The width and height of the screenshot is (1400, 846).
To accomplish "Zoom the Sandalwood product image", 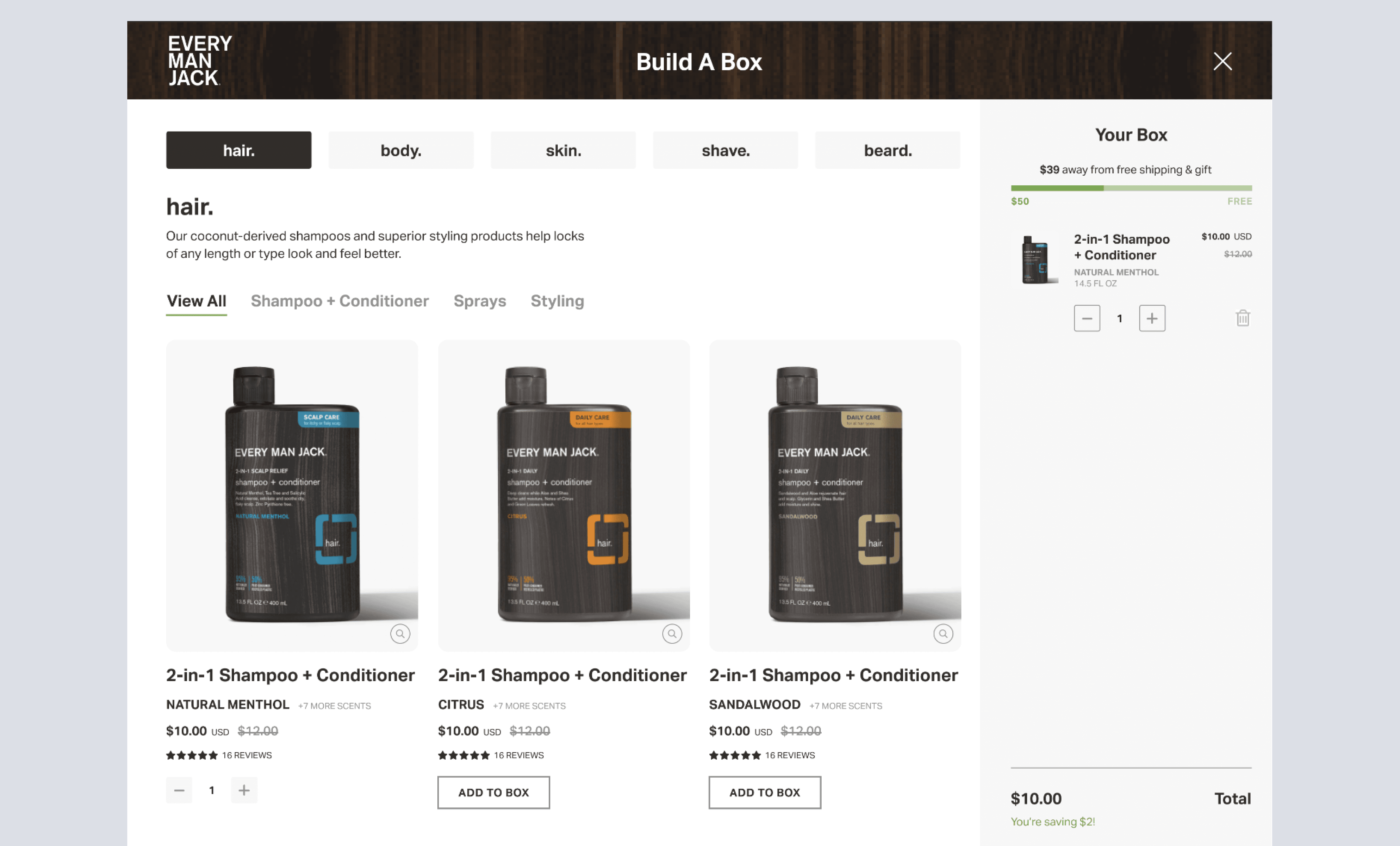I will point(943,633).
